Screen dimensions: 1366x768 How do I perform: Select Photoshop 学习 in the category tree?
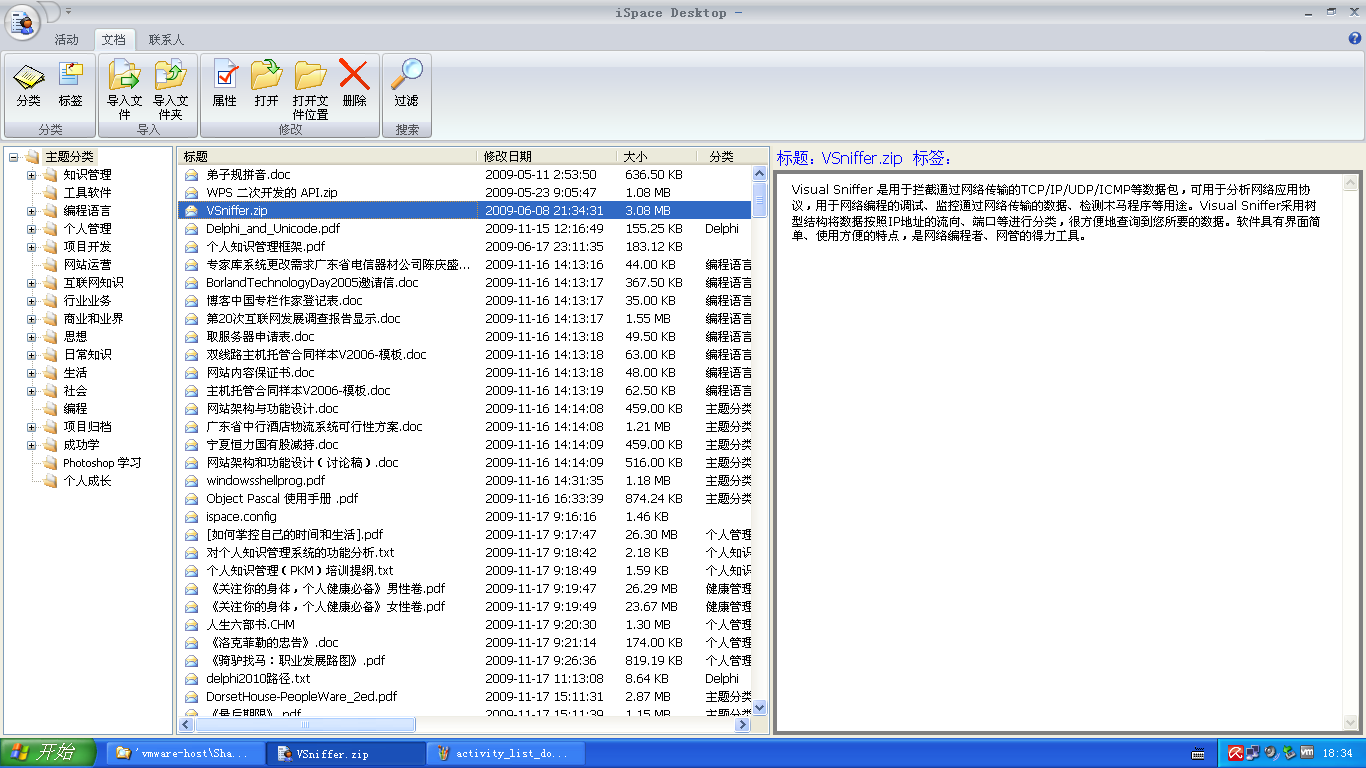tap(102, 463)
